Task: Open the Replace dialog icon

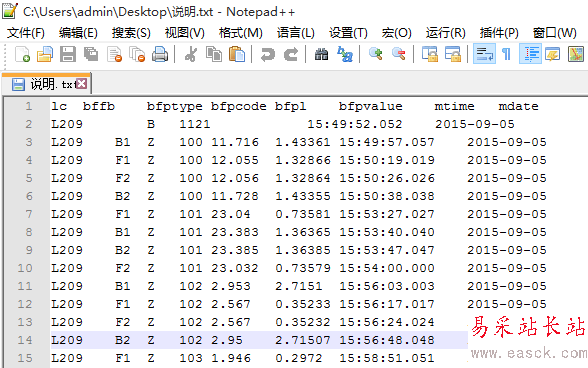Action: click(345, 54)
